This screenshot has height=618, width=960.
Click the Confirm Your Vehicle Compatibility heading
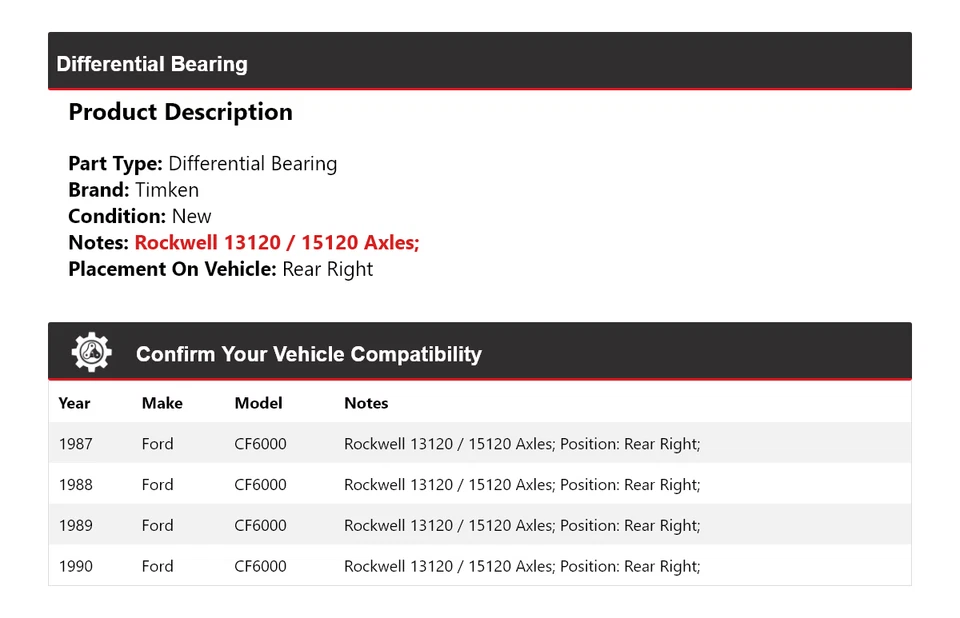click(308, 354)
